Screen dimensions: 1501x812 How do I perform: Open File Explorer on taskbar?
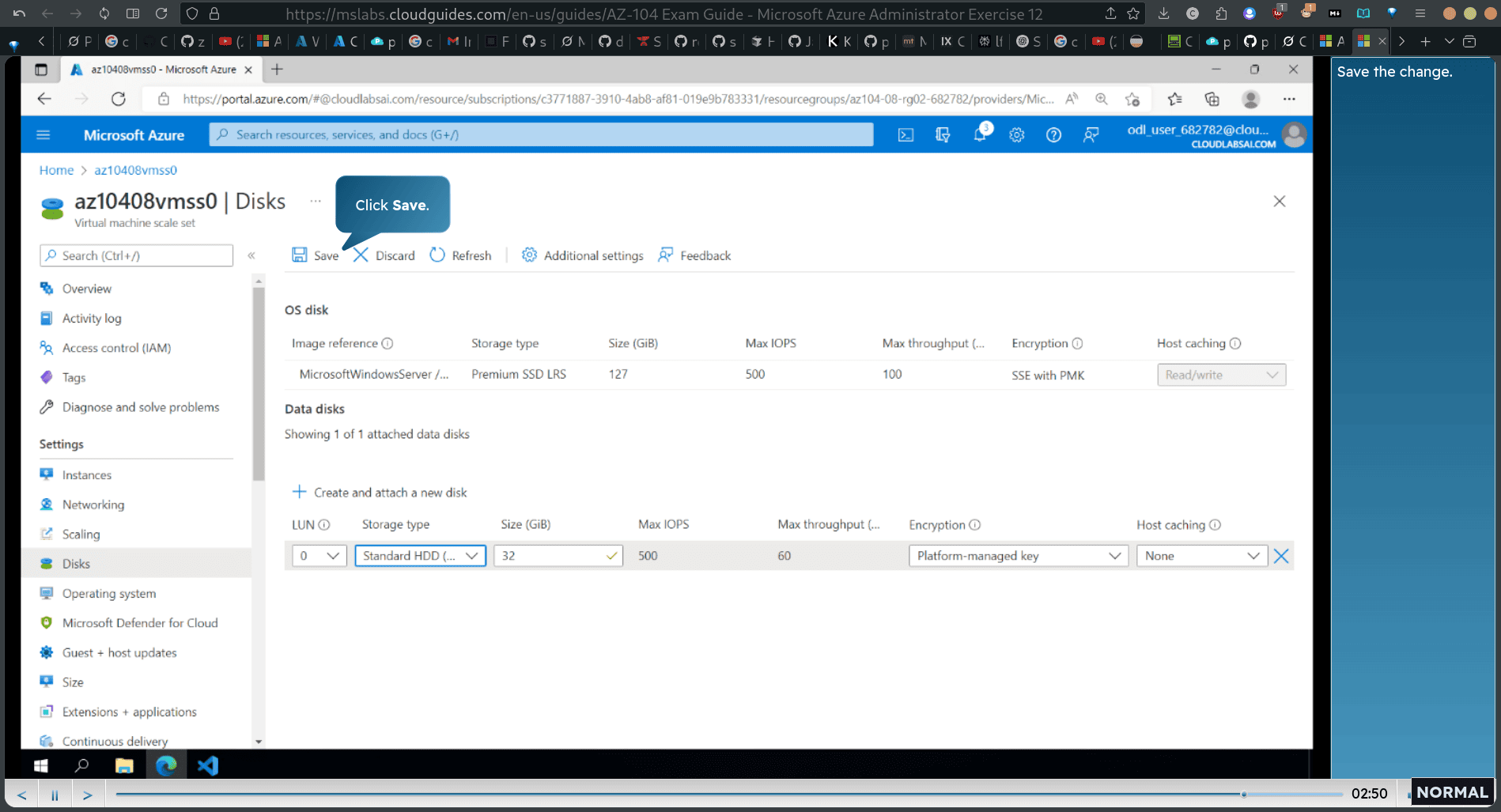(x=124, y=765)
